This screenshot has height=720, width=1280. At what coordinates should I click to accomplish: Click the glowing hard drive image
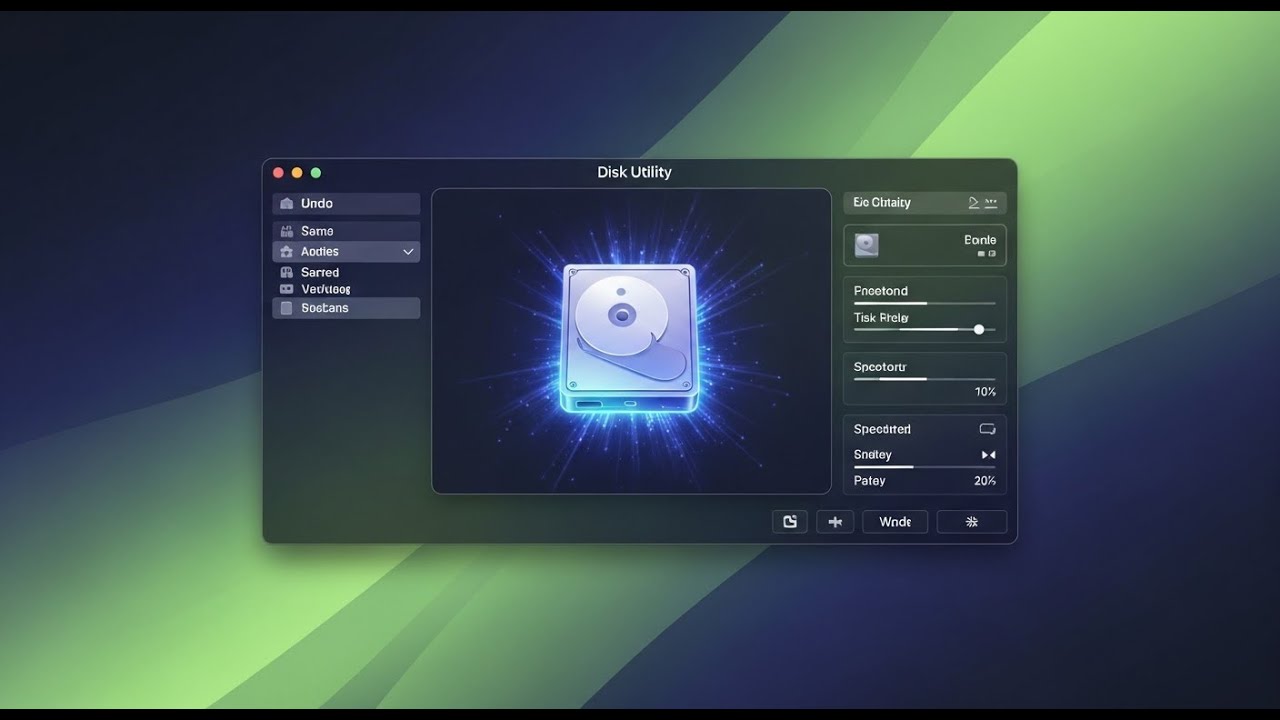(629, 339)
